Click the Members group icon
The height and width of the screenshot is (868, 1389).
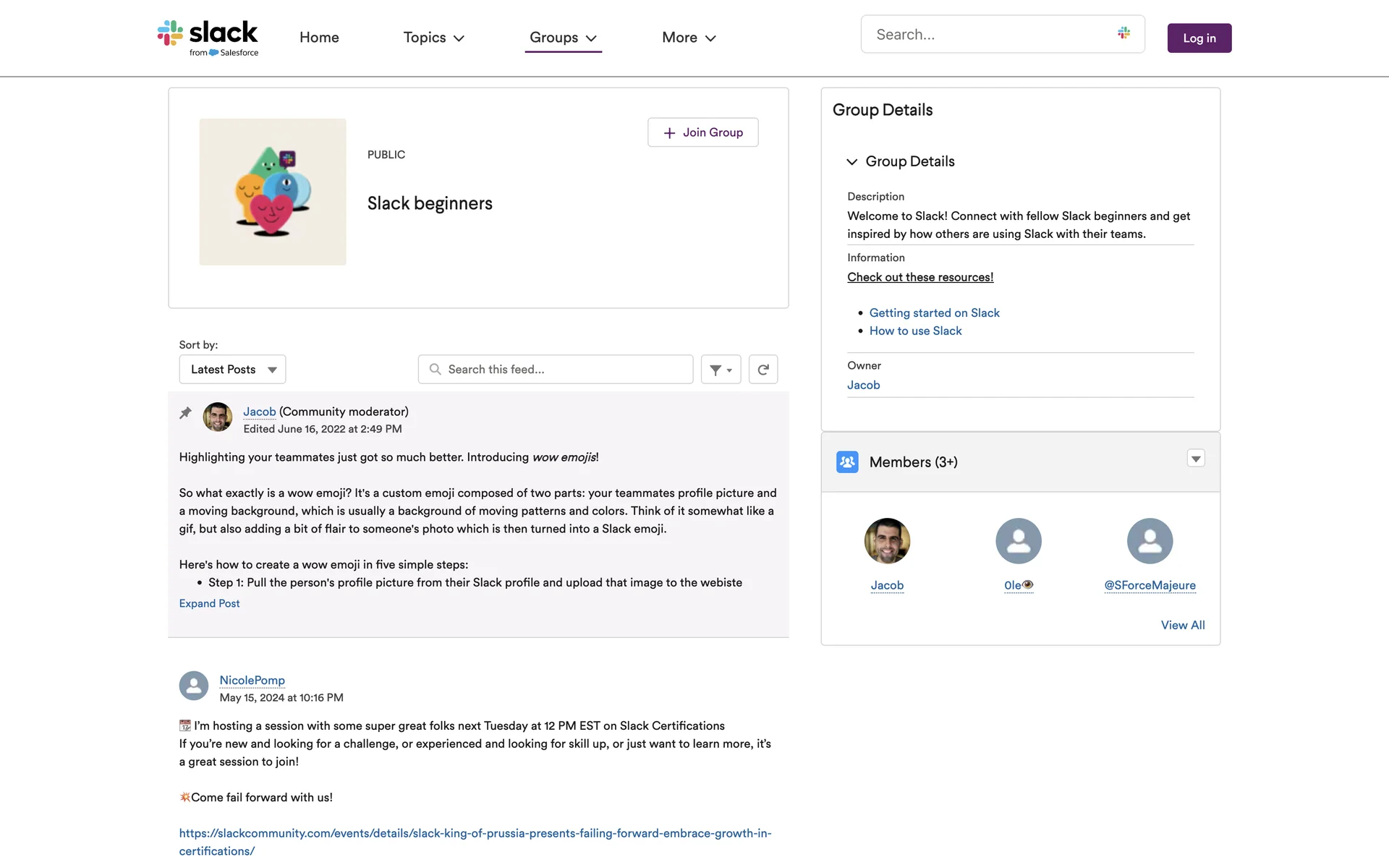pyautogui.click(x=847, y=462)
